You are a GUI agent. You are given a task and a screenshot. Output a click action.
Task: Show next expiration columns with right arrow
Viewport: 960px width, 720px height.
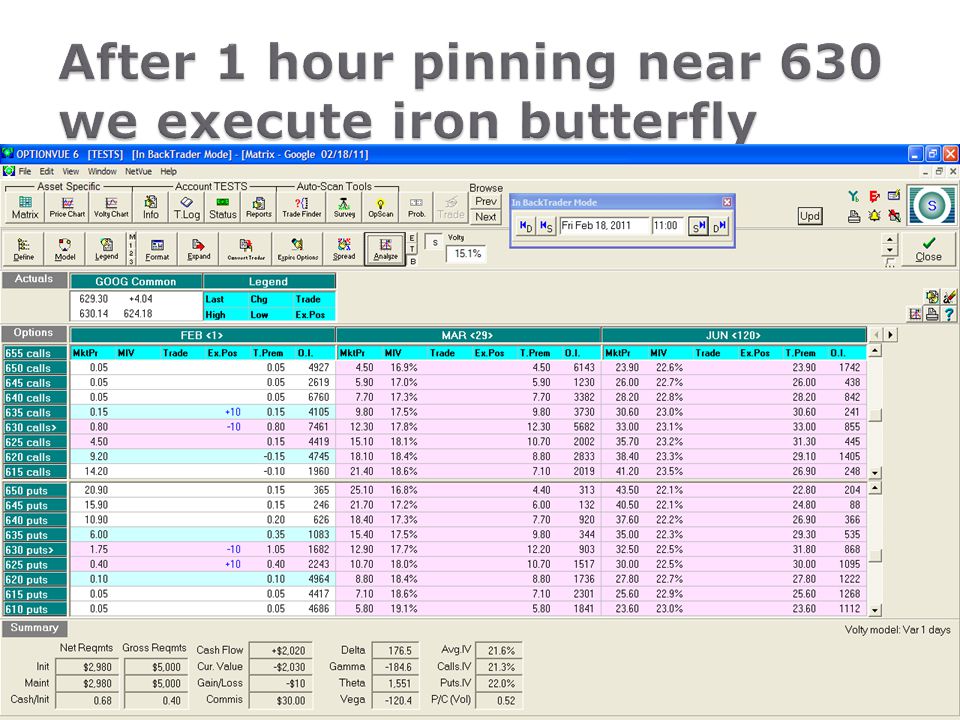click(891, 334)
